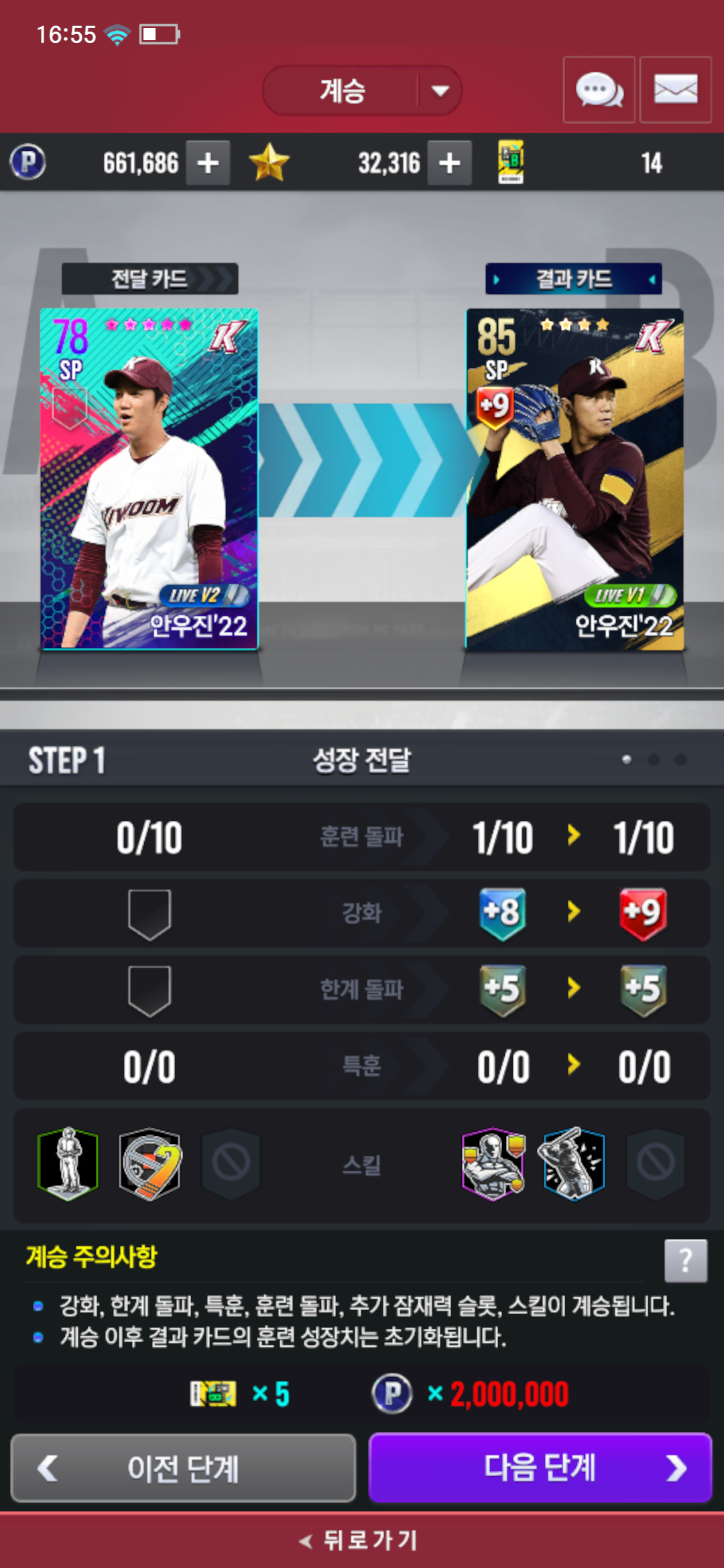Open the 계승 mode selector
This screenshot has width=724, height=1568.
coord(362,90)
